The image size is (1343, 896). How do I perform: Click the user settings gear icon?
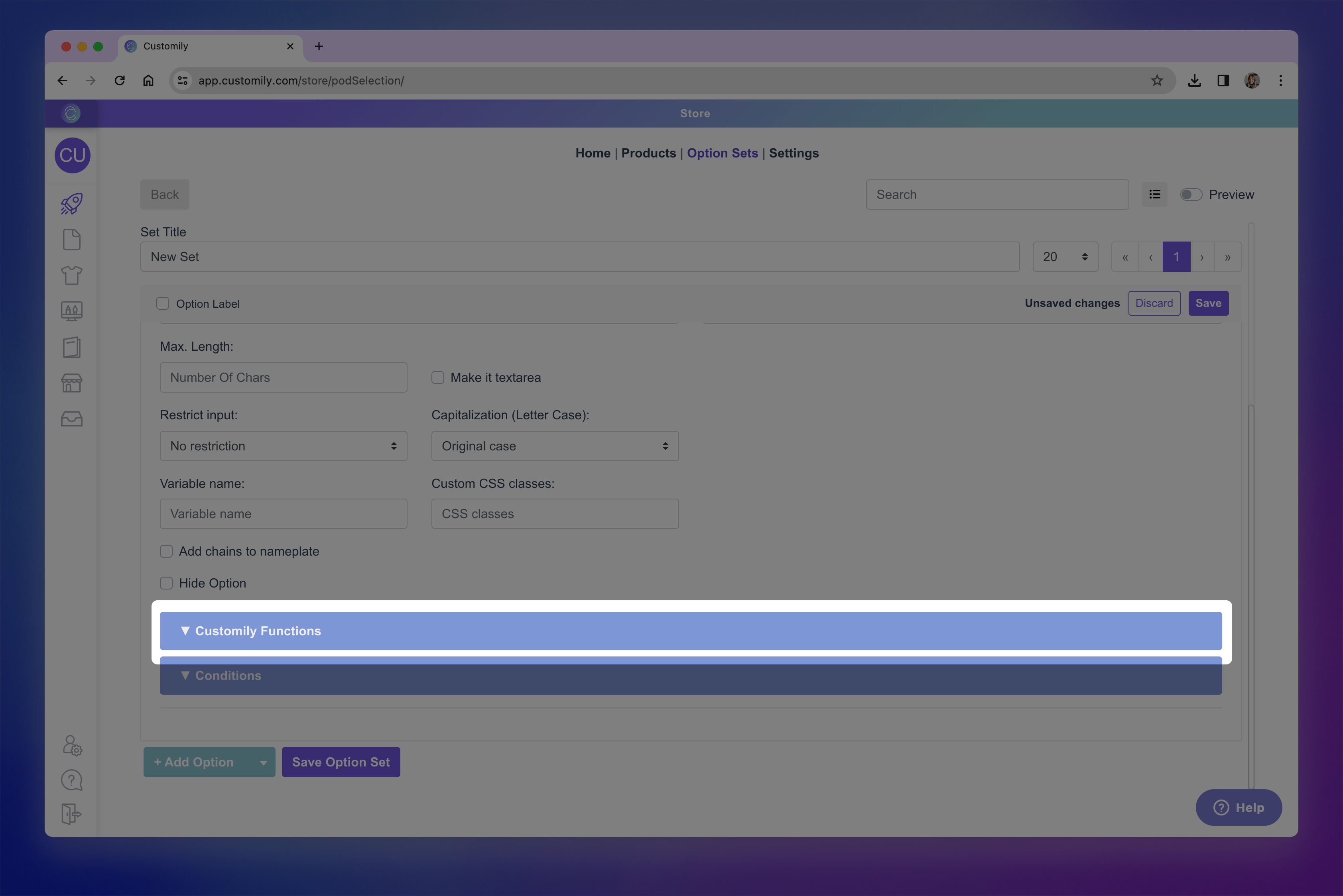72,746
